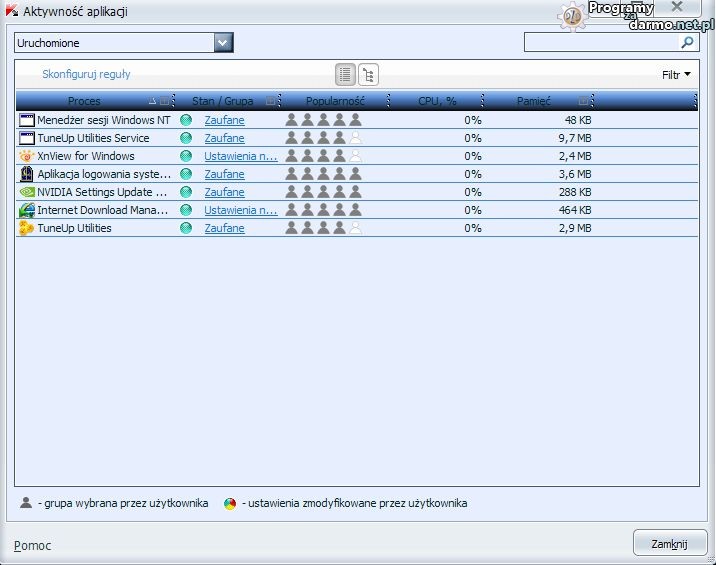The width and height of the screenshot is (716, 565).
Task: Select the 2,9 MB memory value
Action: (x=575, y=228)
